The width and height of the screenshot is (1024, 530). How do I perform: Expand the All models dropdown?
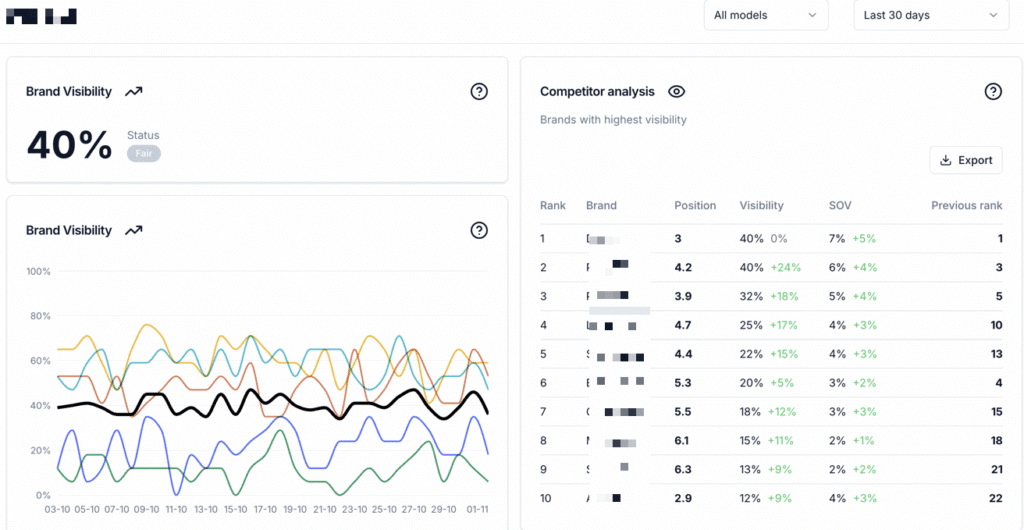(x=766, y=15)
